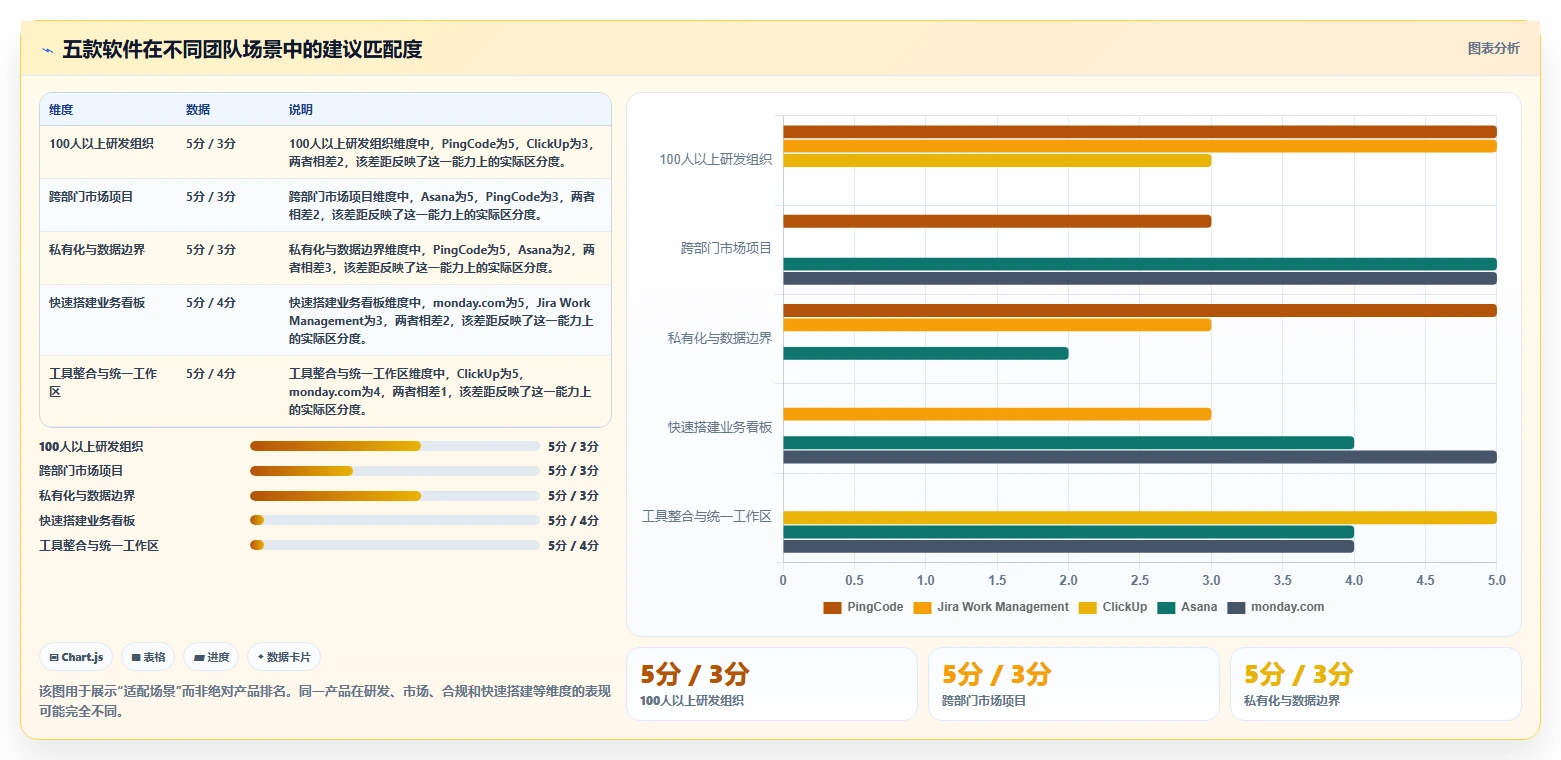The height and width of the screenshot is (760, 1561).
Task: Select the 快速搭建业务看板 table row name
Action: coord(97,303)
